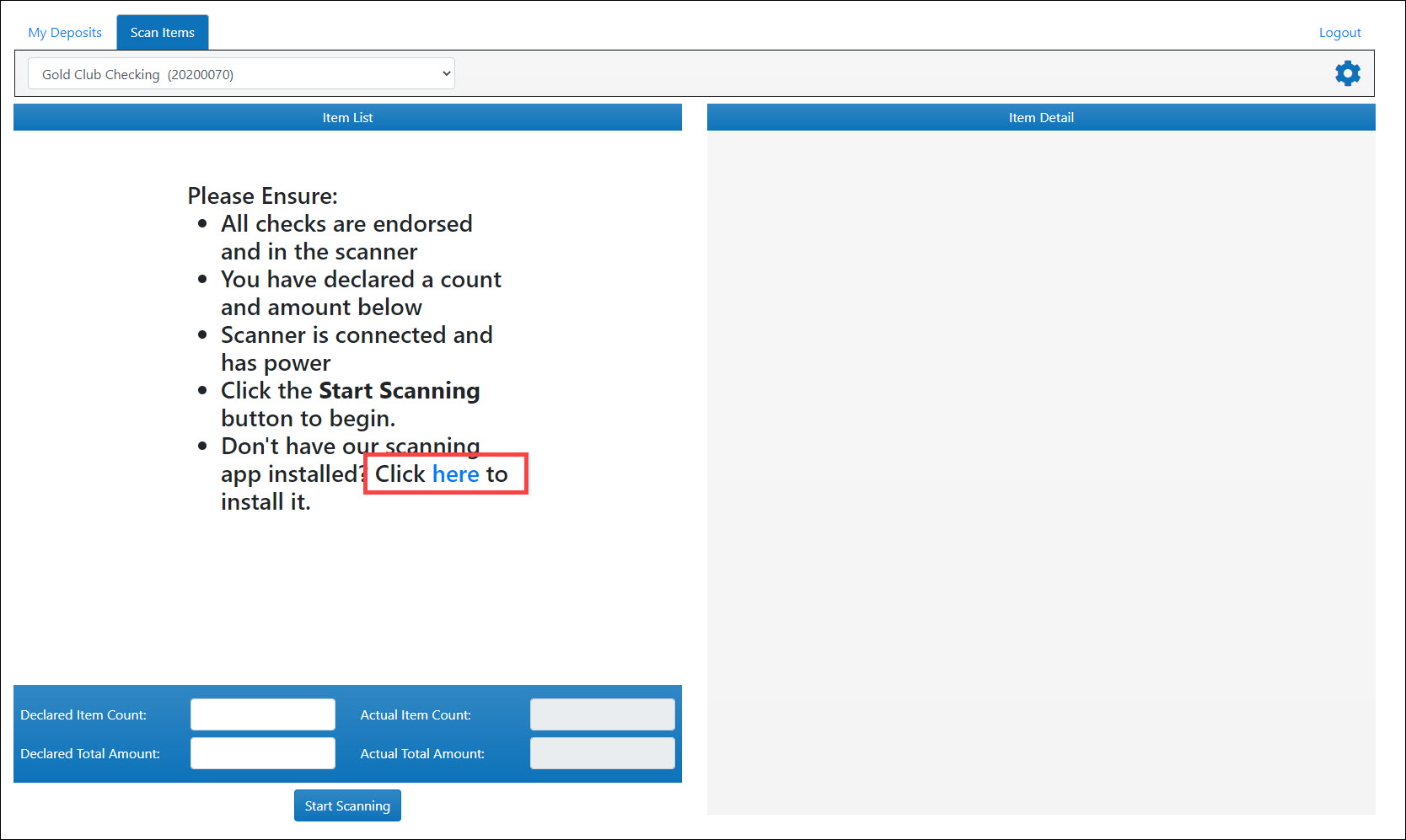Click into the Declared Total Amount field
The image size is (1406, 840).
pyautogui.click(x=263, y=753)
